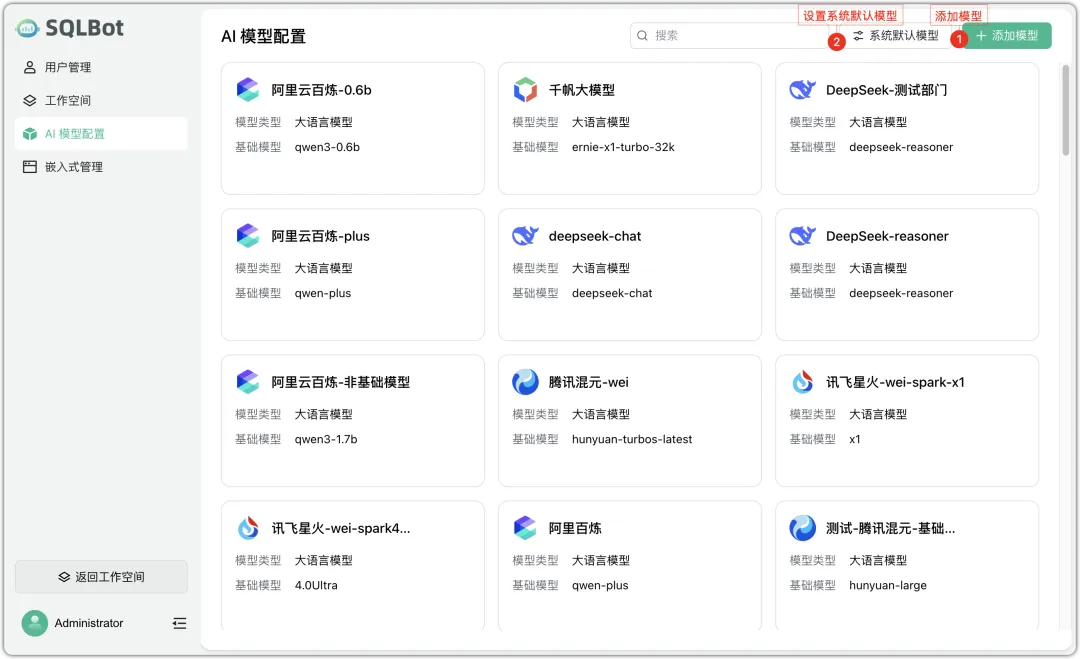Image resolution: width=1080 pixels, height=659 pixels.
Task: Click the 讯飞星火-wei-spark-x1 flame icon
Action: coord(802,381)
